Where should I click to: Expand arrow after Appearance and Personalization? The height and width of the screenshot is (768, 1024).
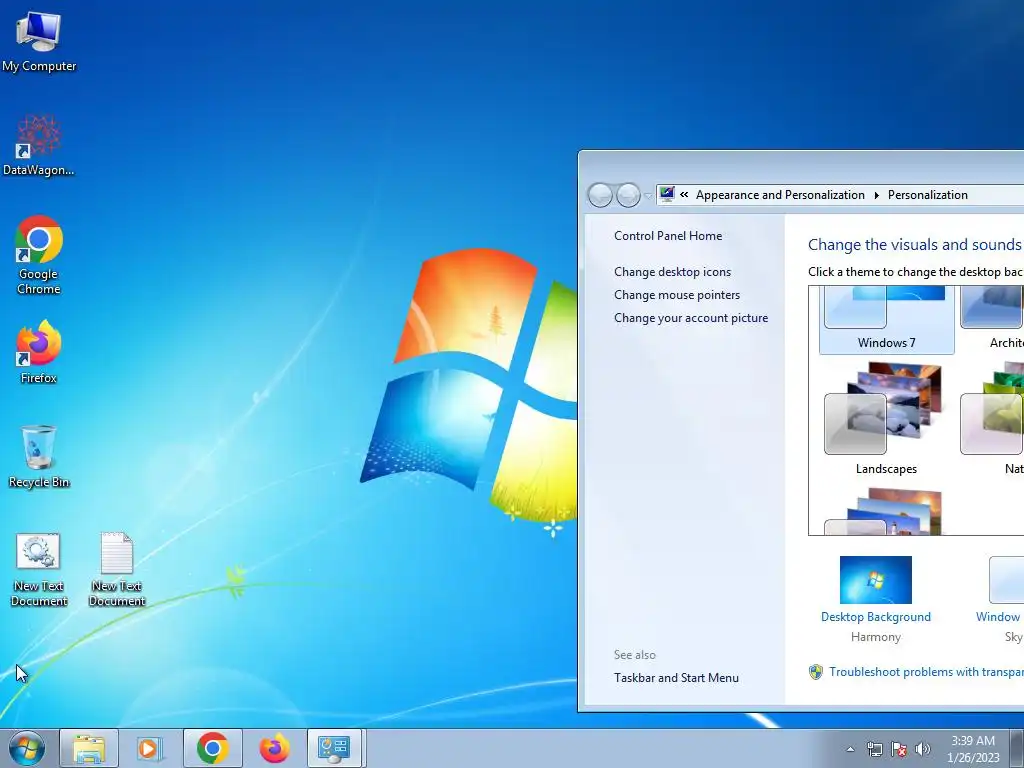[x=876, y=195]
